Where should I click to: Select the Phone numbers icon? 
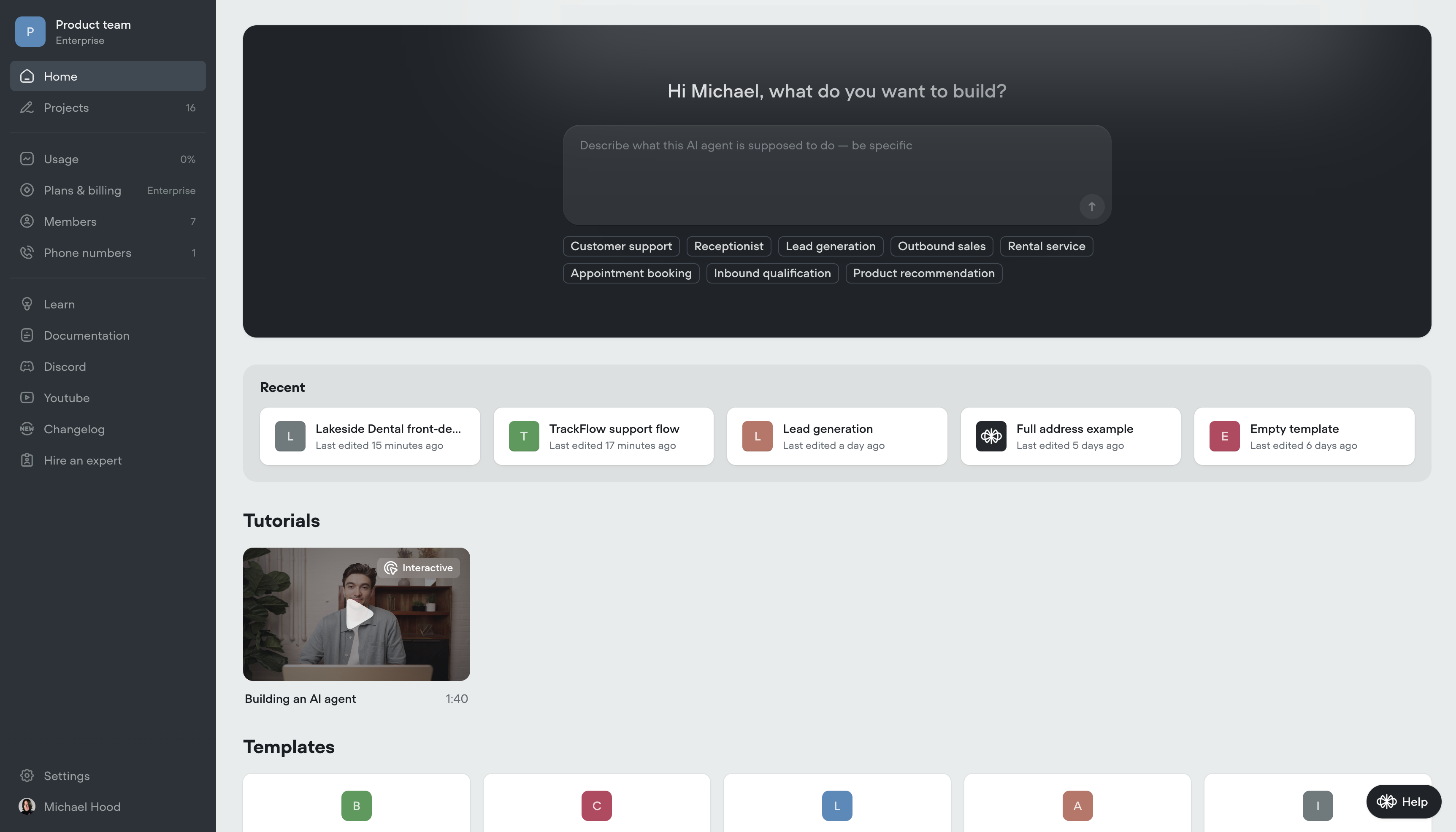click(27, 252)
